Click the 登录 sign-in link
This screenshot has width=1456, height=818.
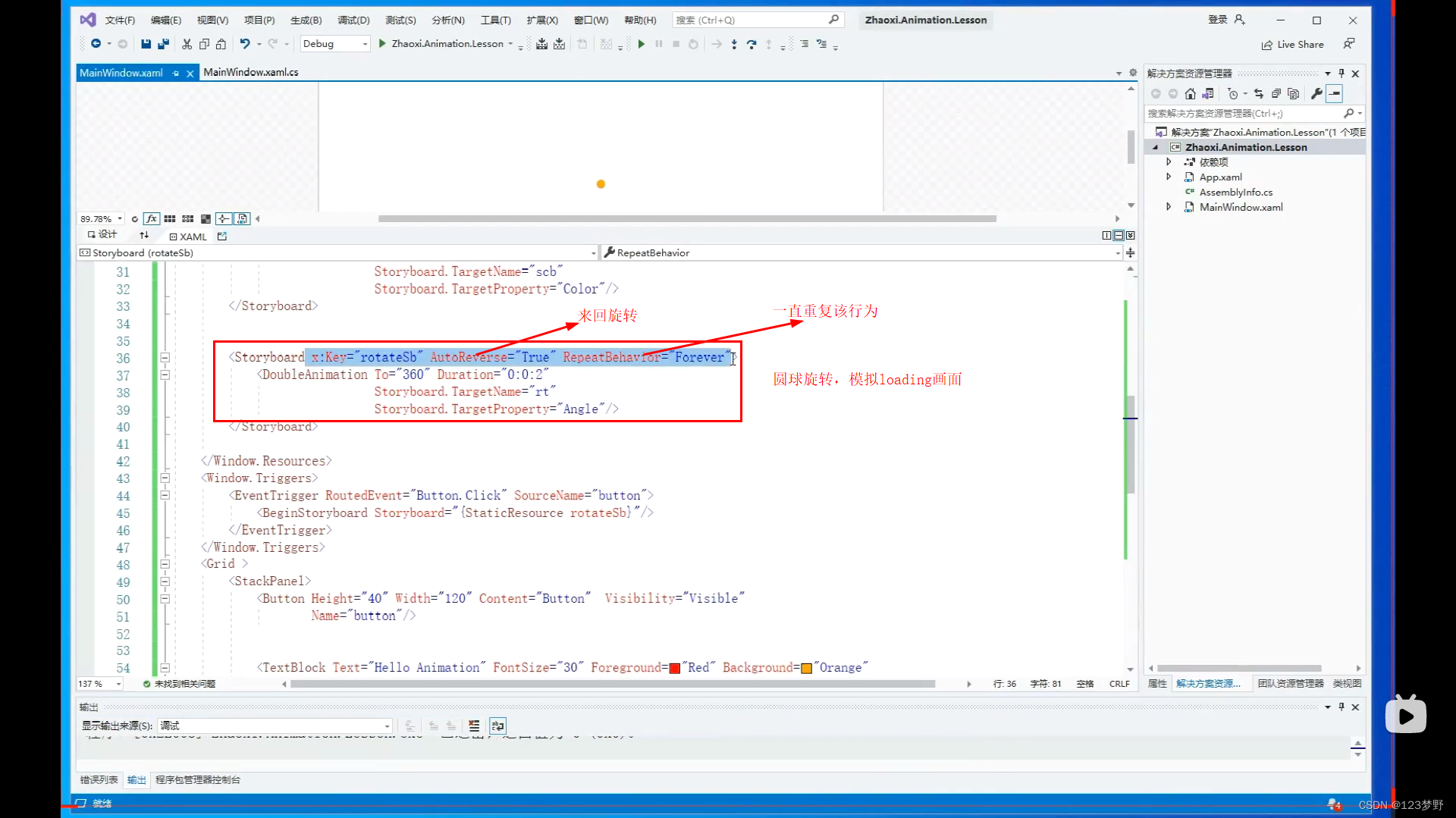click(x=1217, y=20)
